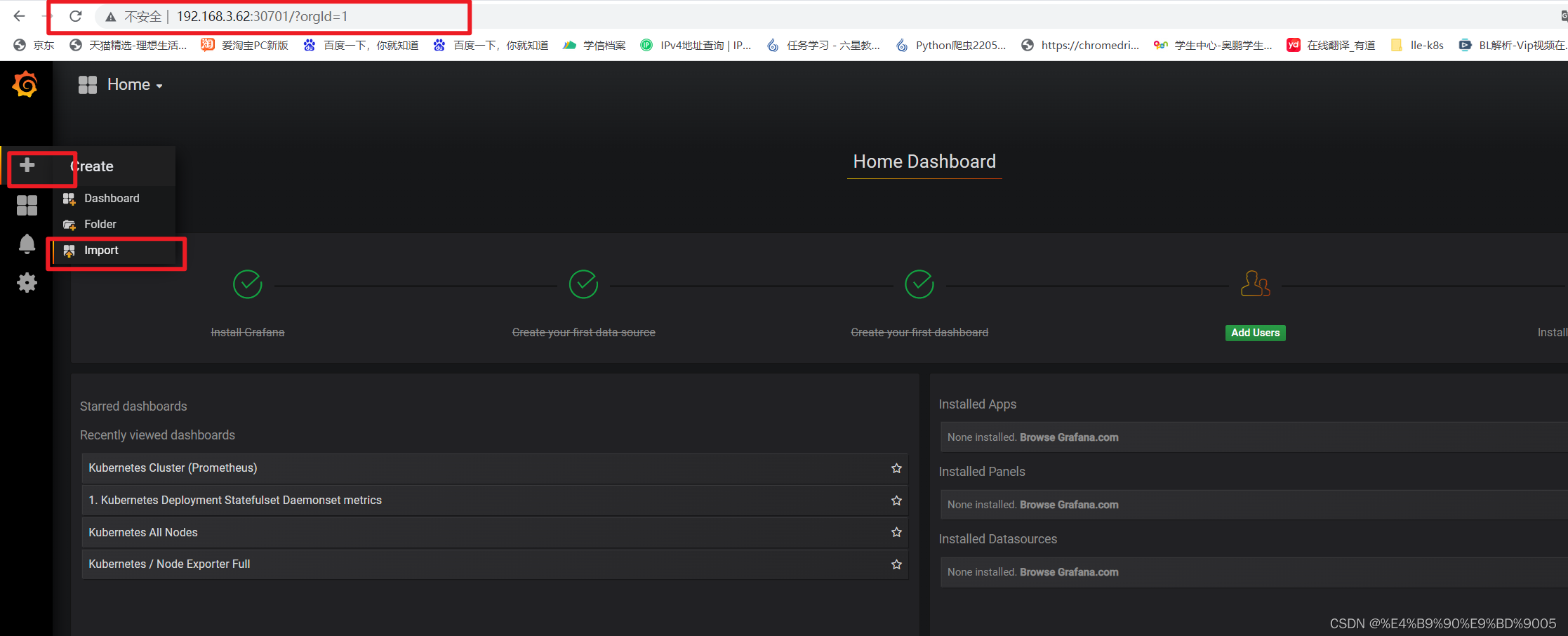The height and width of the screenshot is (636, 1568).
Task: Open the IPv4地址查询 bookmark
Action: (696, 45)
